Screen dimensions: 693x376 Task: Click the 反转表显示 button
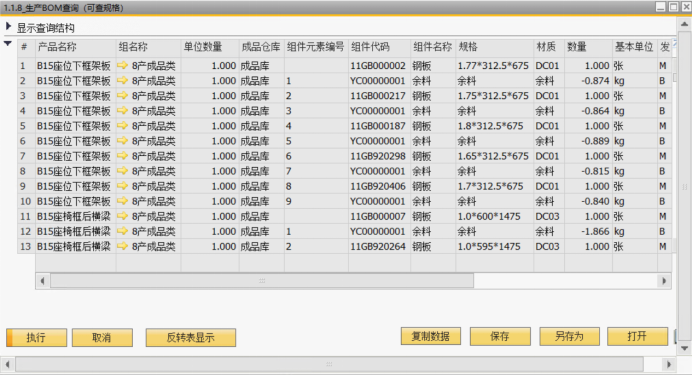point(190,338)
